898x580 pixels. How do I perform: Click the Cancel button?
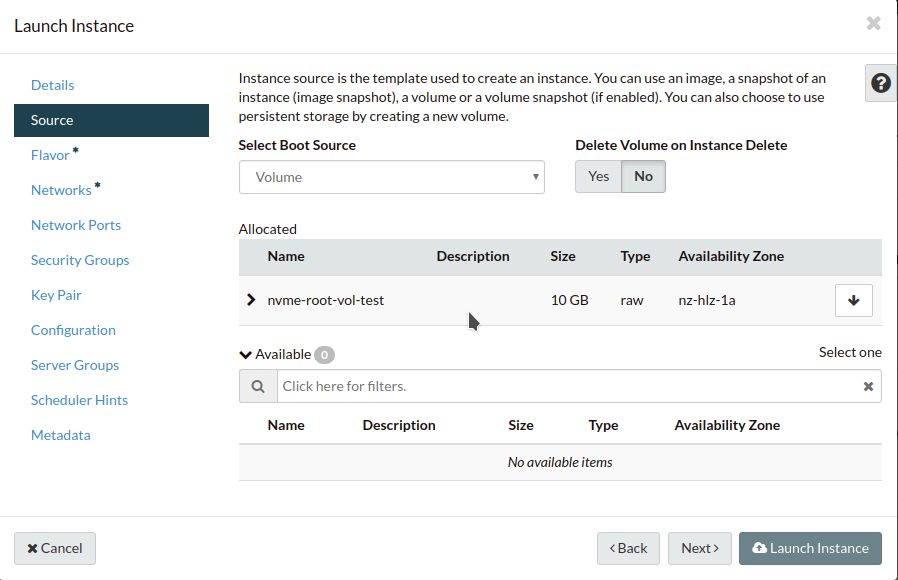[x=55, y=548]
